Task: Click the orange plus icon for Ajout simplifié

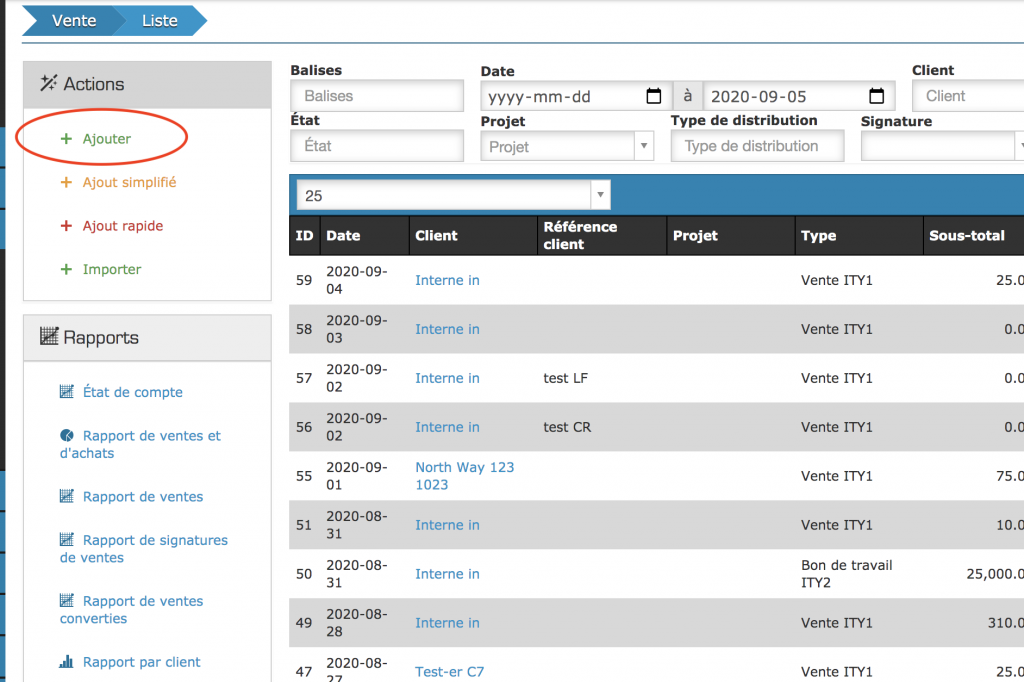Action: tap(67, 183)
